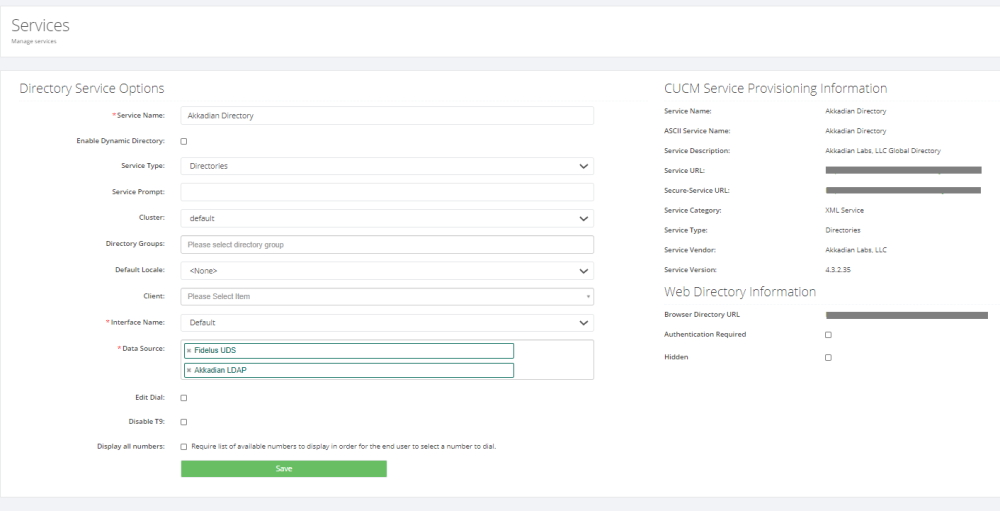Tick the Authentication Required checkbox
The height and width of the screenshot is (511, 1000).
click(x=828, y=335)
